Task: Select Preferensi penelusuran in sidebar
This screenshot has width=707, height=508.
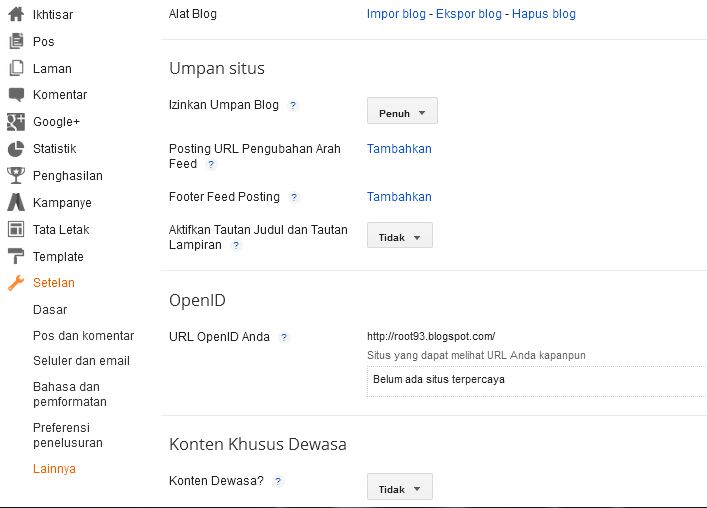Action: (x=68, y=435)
